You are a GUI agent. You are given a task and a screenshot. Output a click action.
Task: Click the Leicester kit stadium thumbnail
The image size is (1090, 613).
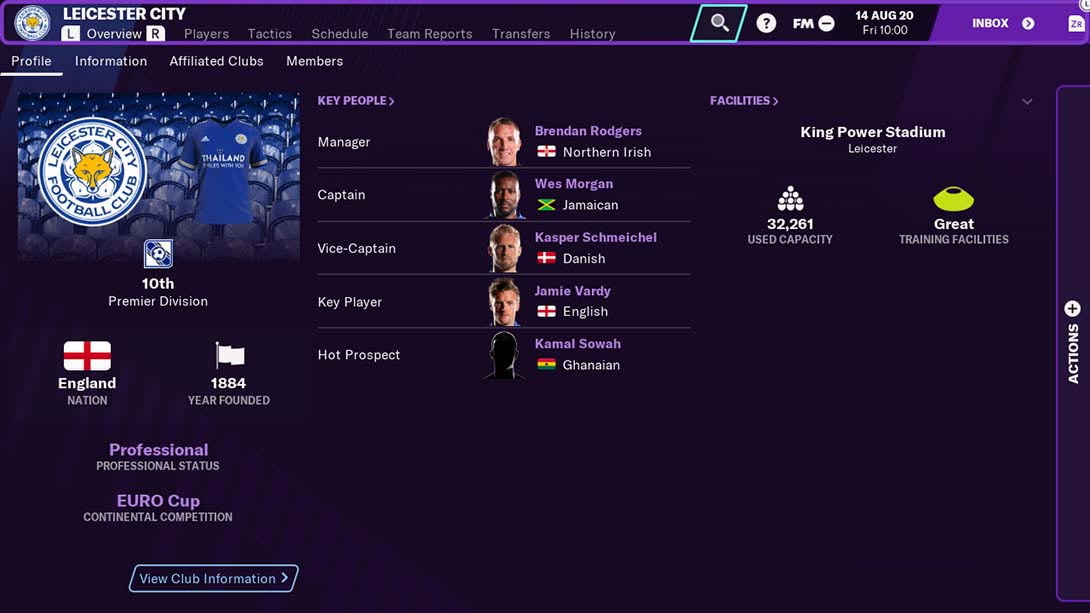point(159,177)
